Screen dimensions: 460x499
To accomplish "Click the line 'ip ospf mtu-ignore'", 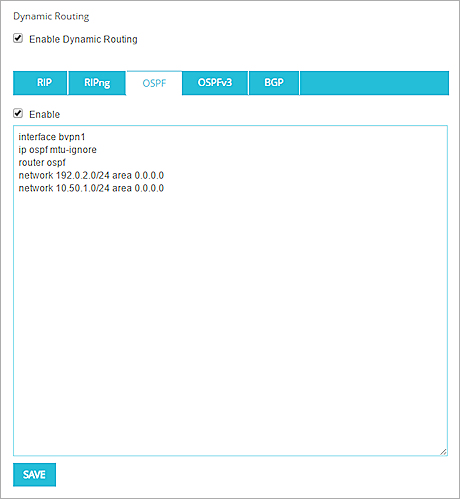I will click(x=57, y=150).
